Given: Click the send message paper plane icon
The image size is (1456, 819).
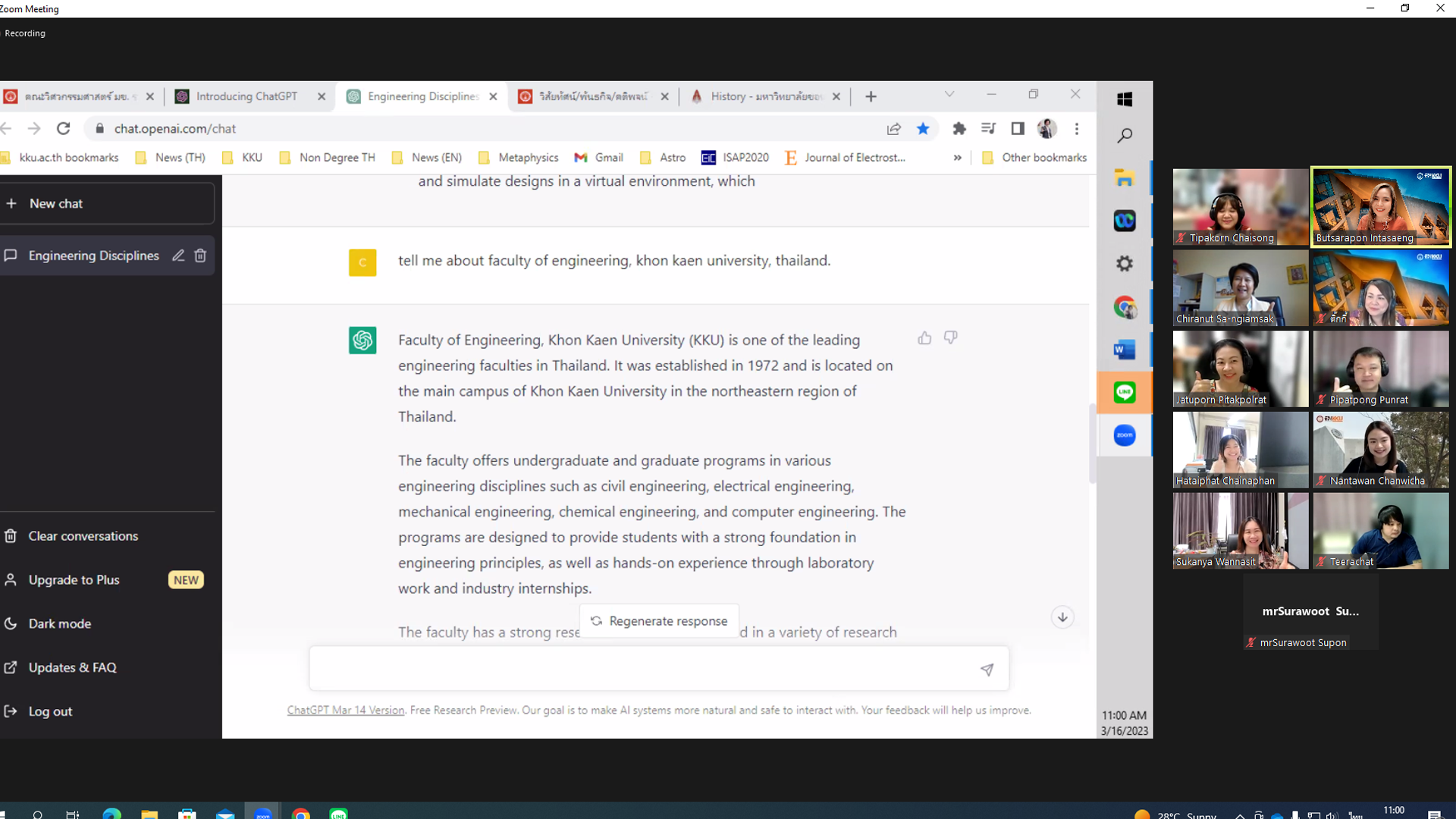Looking at the screenshot, I should point(987,670).
